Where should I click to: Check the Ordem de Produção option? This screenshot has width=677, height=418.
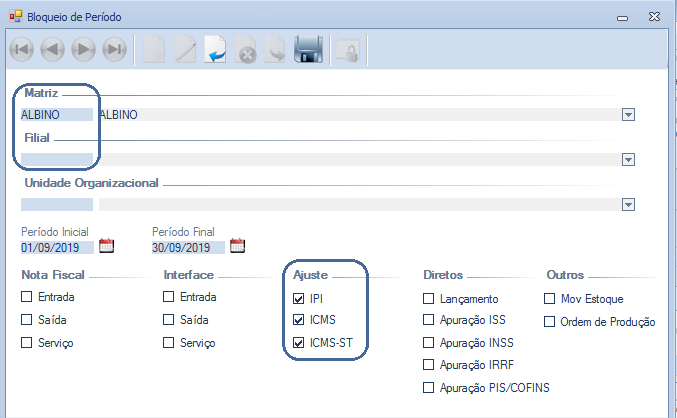point(550,322)
